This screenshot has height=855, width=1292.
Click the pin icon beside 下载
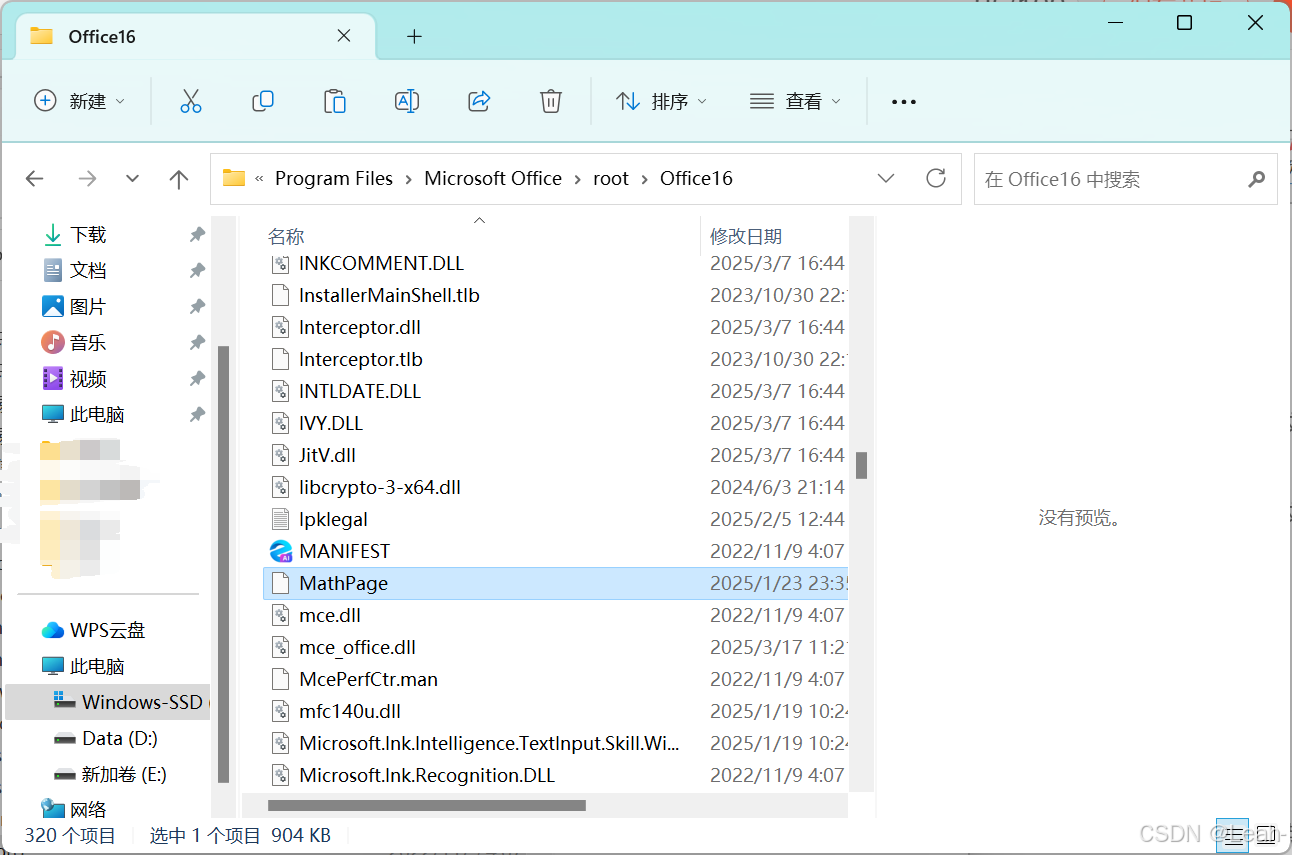coord(197,235)
